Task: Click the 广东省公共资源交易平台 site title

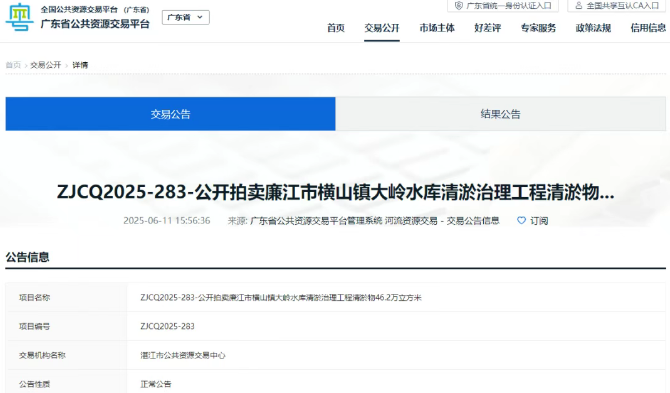Action: pyautogui.click(x=95, y=24)
